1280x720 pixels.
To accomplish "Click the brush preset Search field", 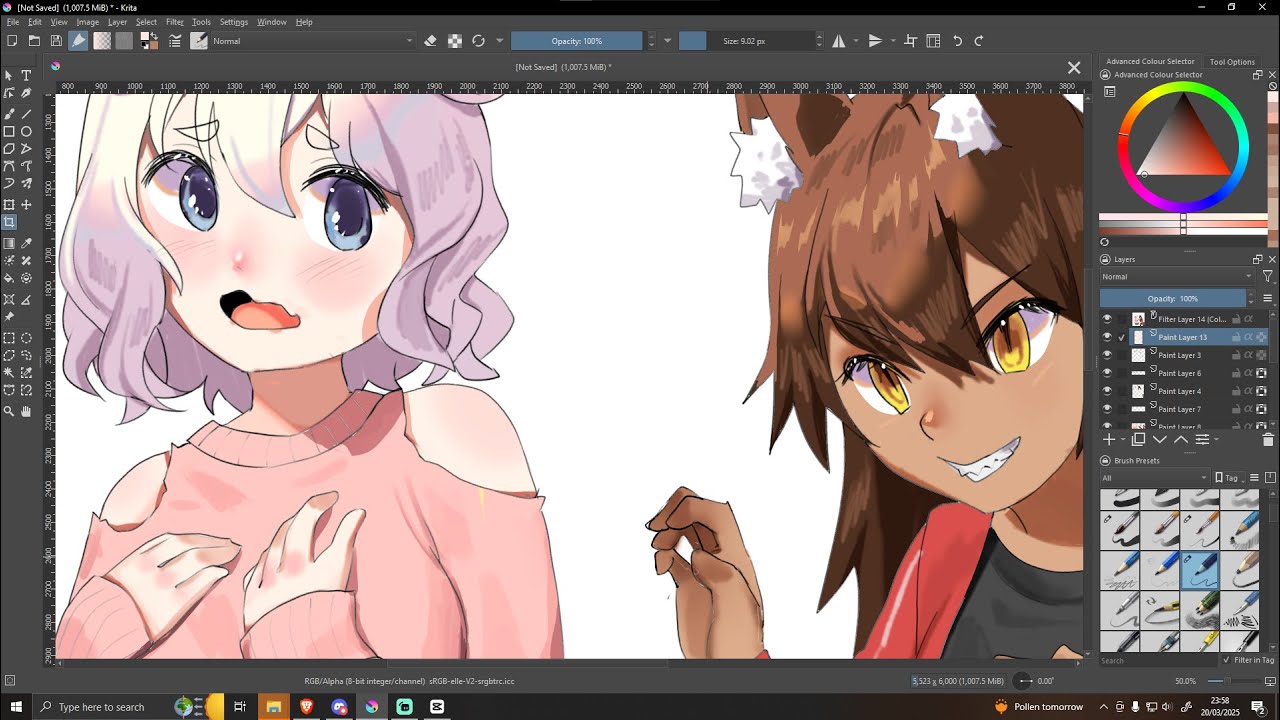I will [x=1158, y=660].
